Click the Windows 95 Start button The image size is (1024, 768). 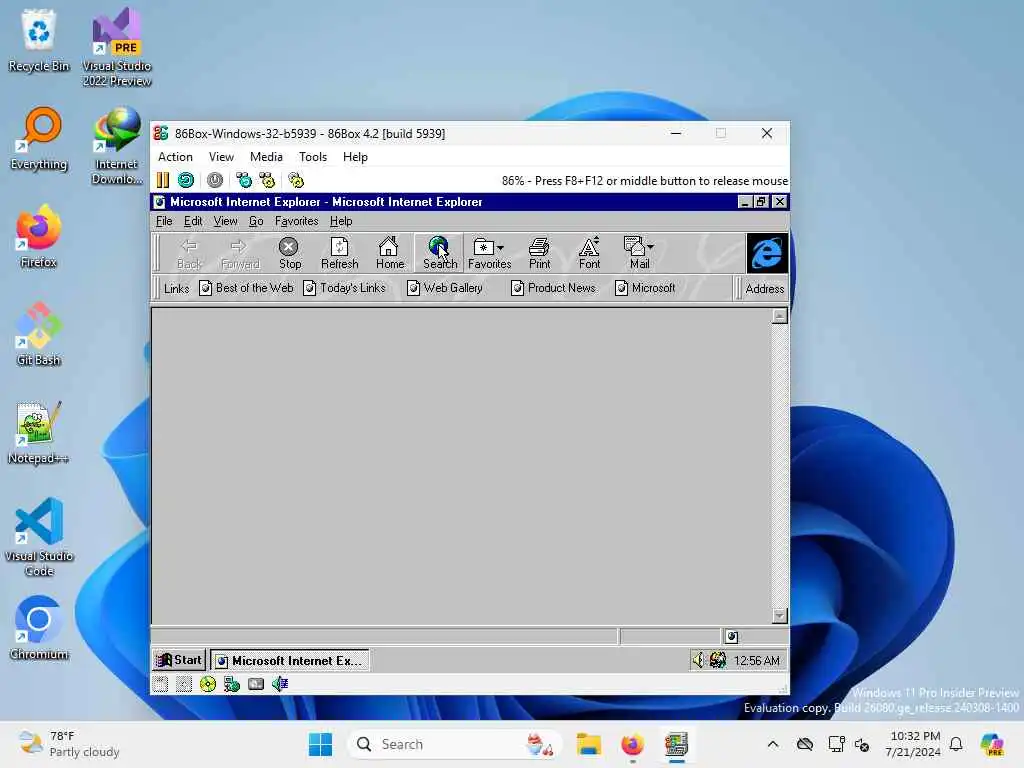tap(179, 660)
